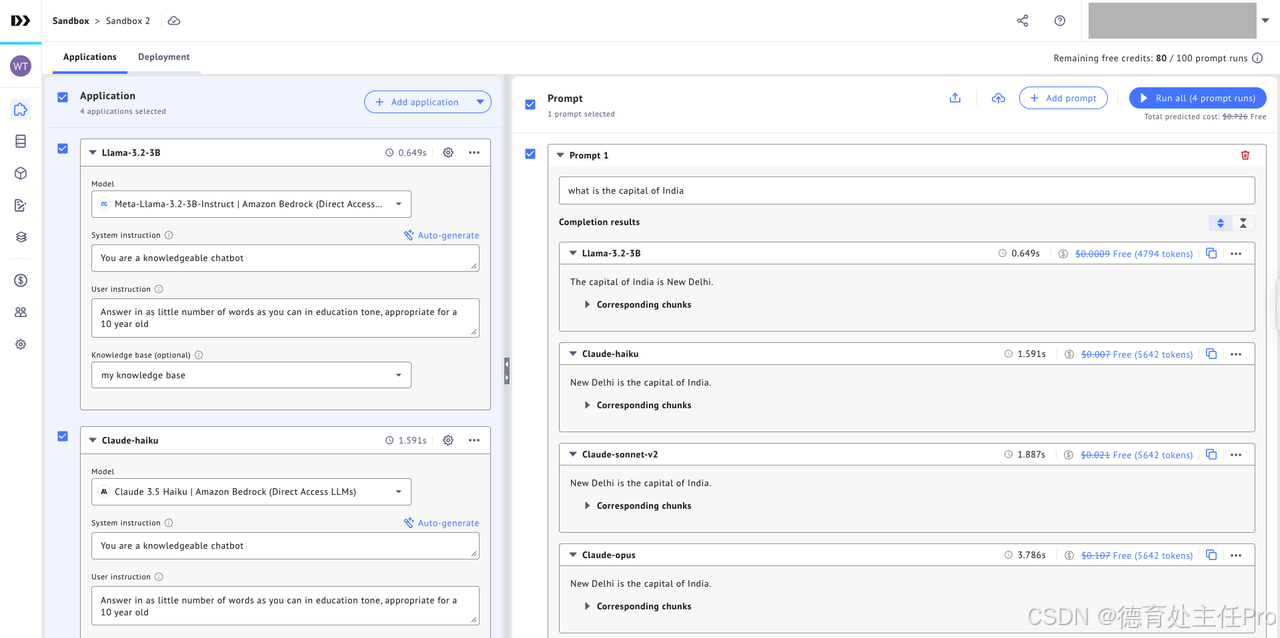This screenshot has height=638, width=1280.
Task: Open the WT user avatar
Action: tap(20, 66)
